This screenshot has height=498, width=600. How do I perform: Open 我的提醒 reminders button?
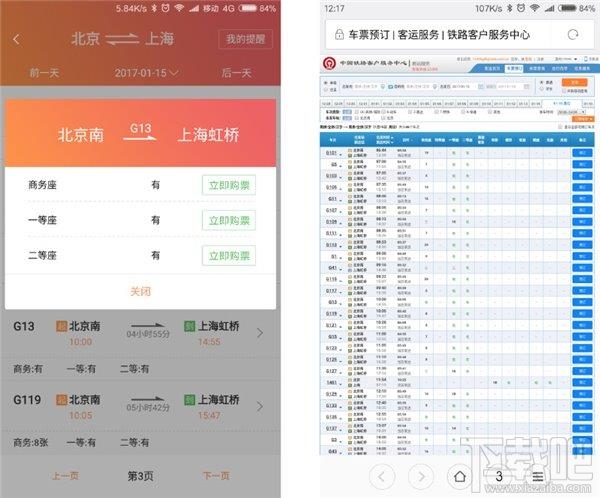tap(245, 39)
